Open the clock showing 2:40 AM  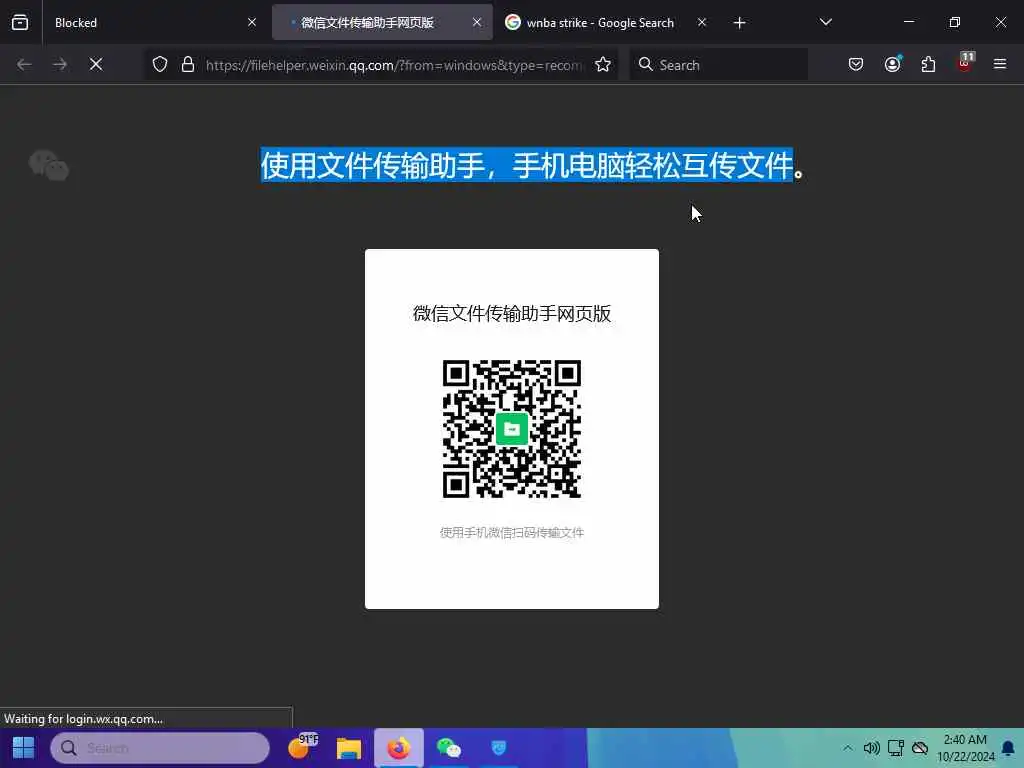pyautogui.click(x=965, y=748)
